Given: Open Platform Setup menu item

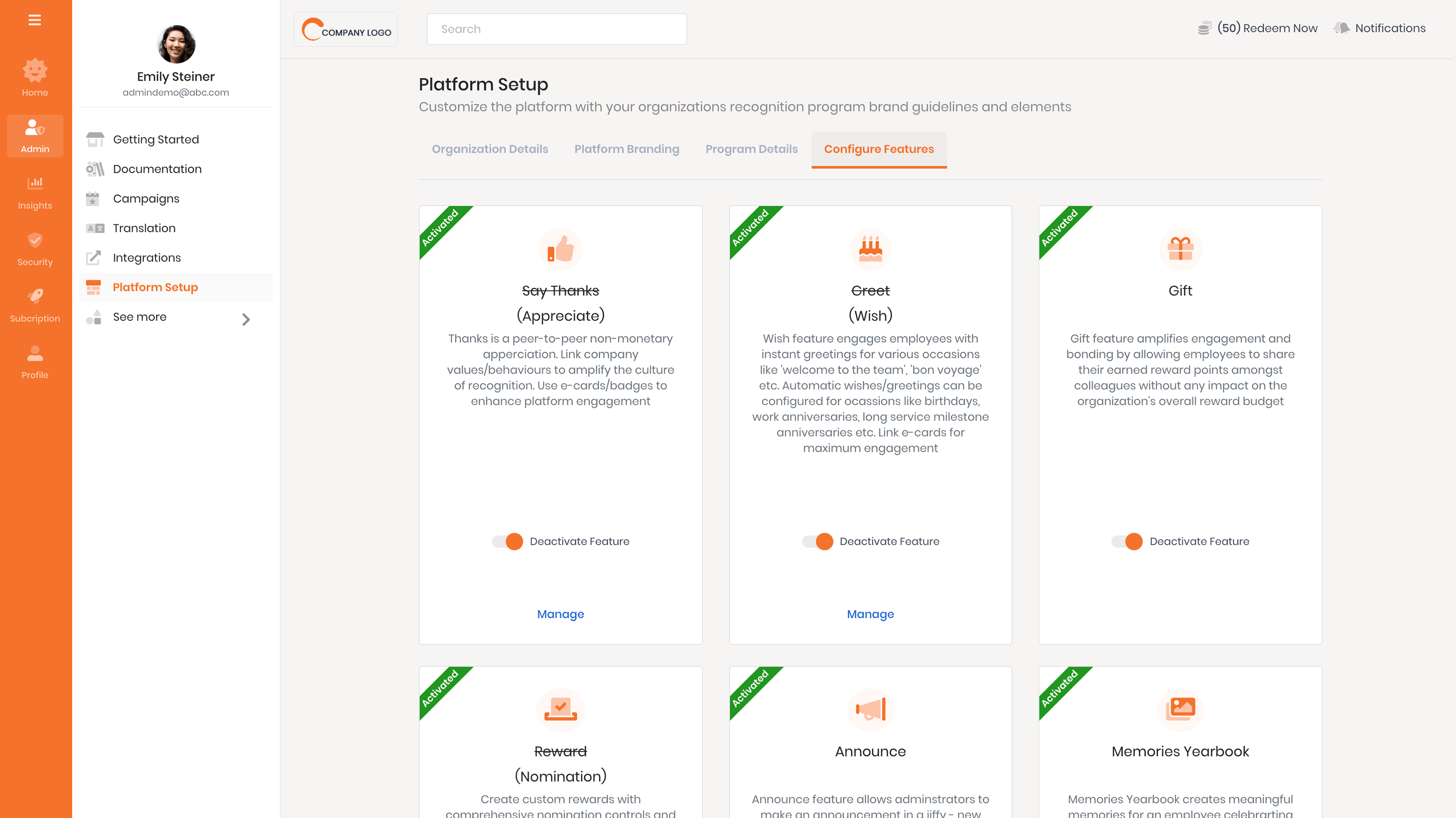Looking at the screenshot, I should (176, 287).
